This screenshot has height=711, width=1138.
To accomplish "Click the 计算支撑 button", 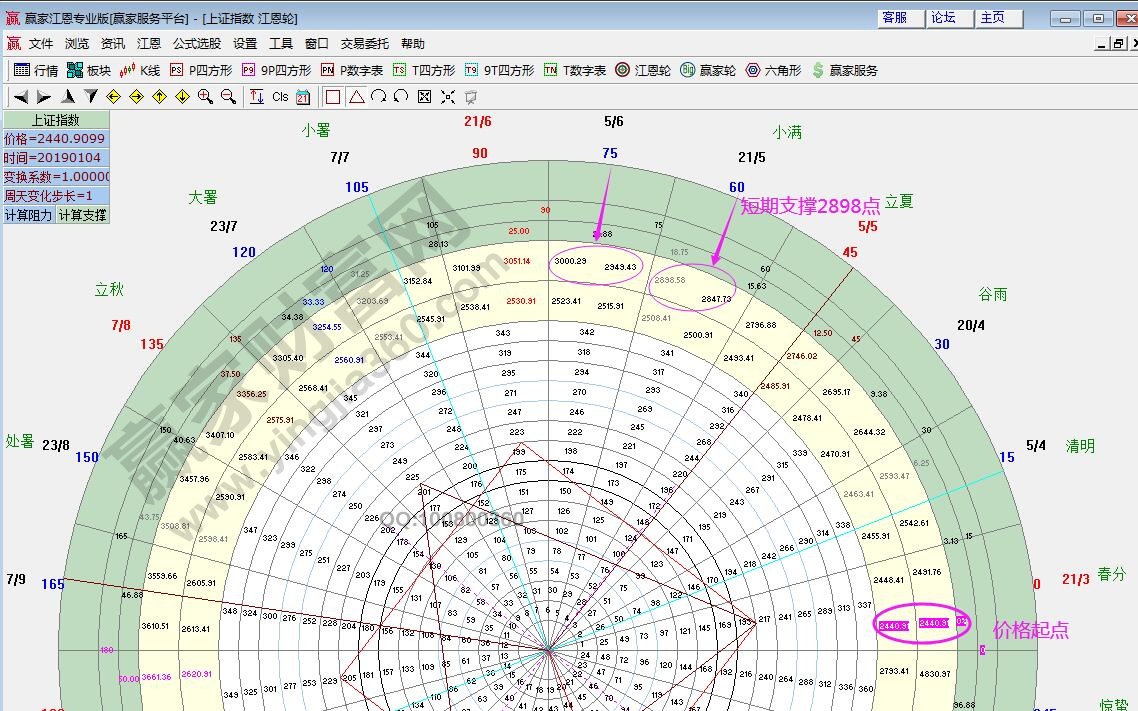I will click(x=82, y=215).
